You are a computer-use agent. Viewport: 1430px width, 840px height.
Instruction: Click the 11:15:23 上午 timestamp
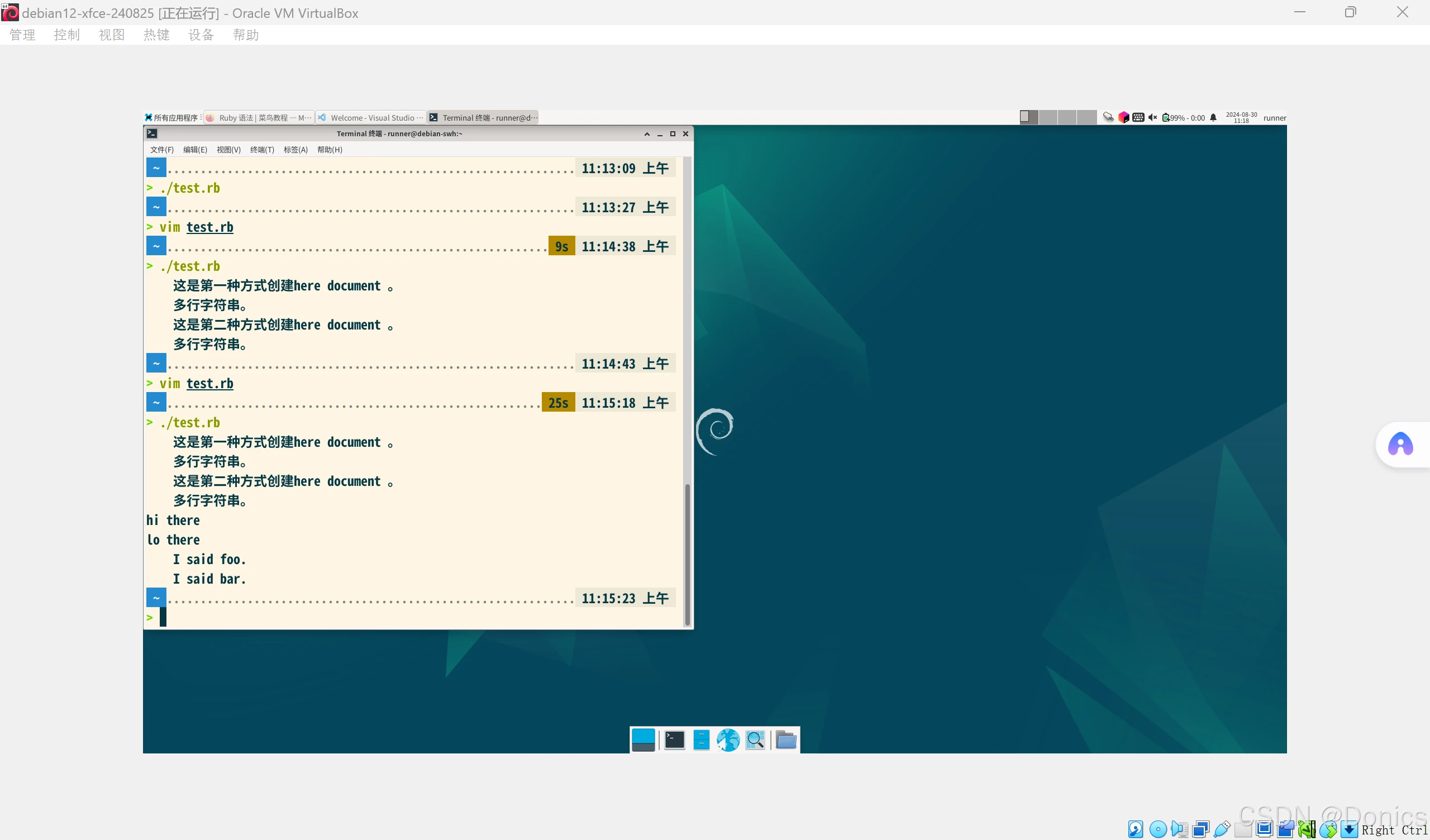(x=625, y=598)
